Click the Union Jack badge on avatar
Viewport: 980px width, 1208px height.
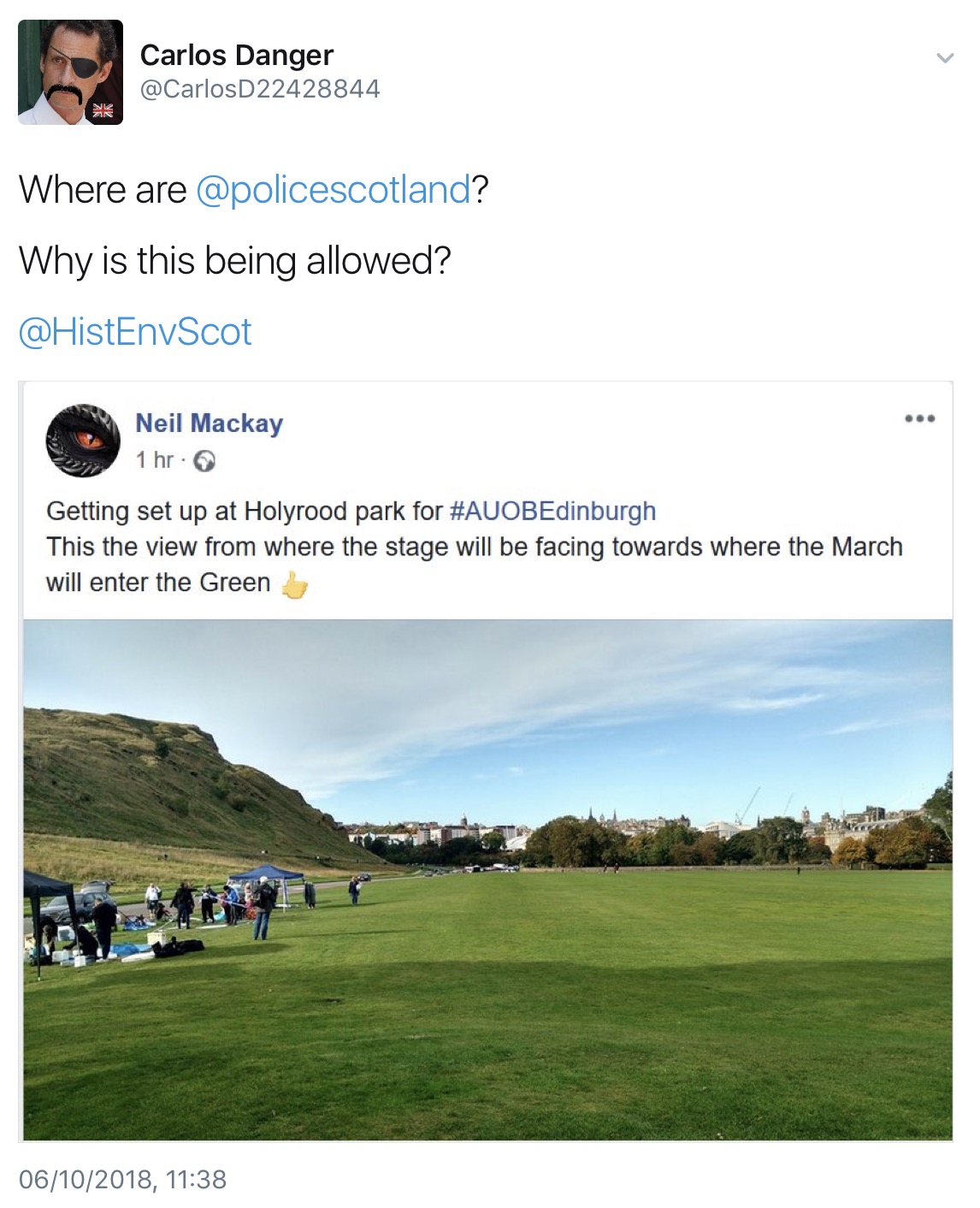(103, 110)
